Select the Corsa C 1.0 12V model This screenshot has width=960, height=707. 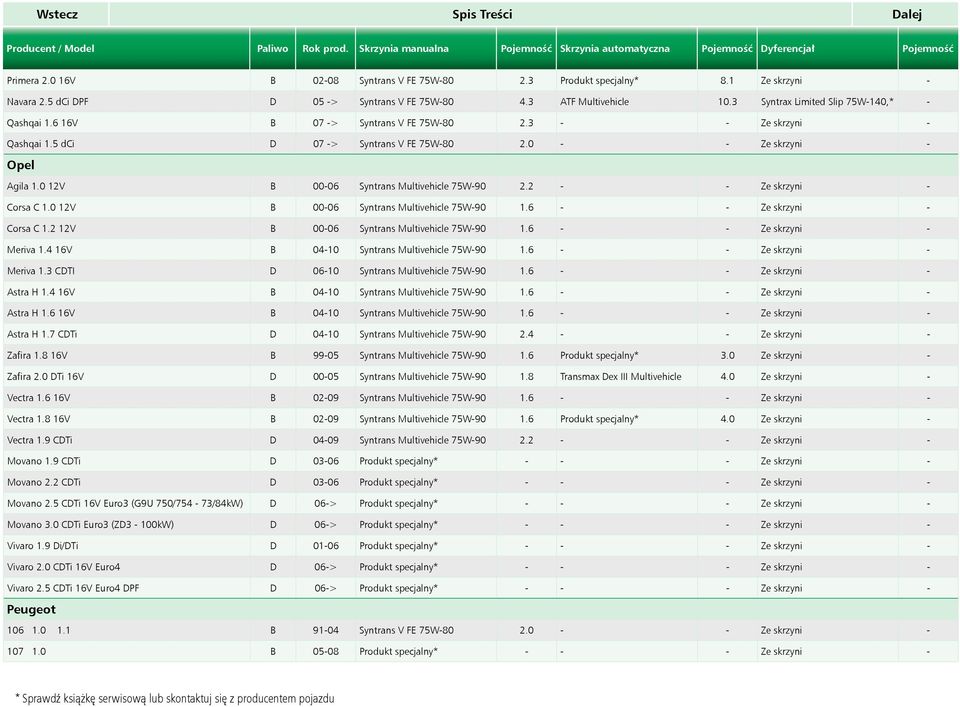click(42, 208)
